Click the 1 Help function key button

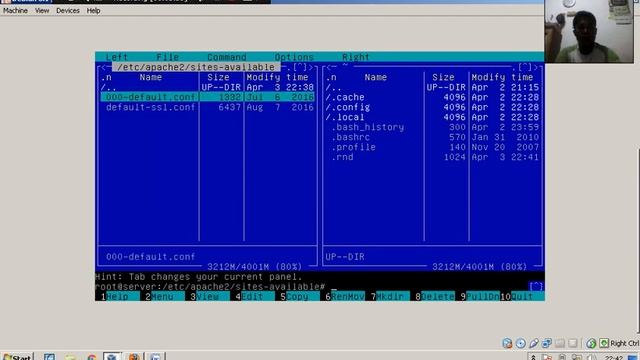[x=118, y=297]
